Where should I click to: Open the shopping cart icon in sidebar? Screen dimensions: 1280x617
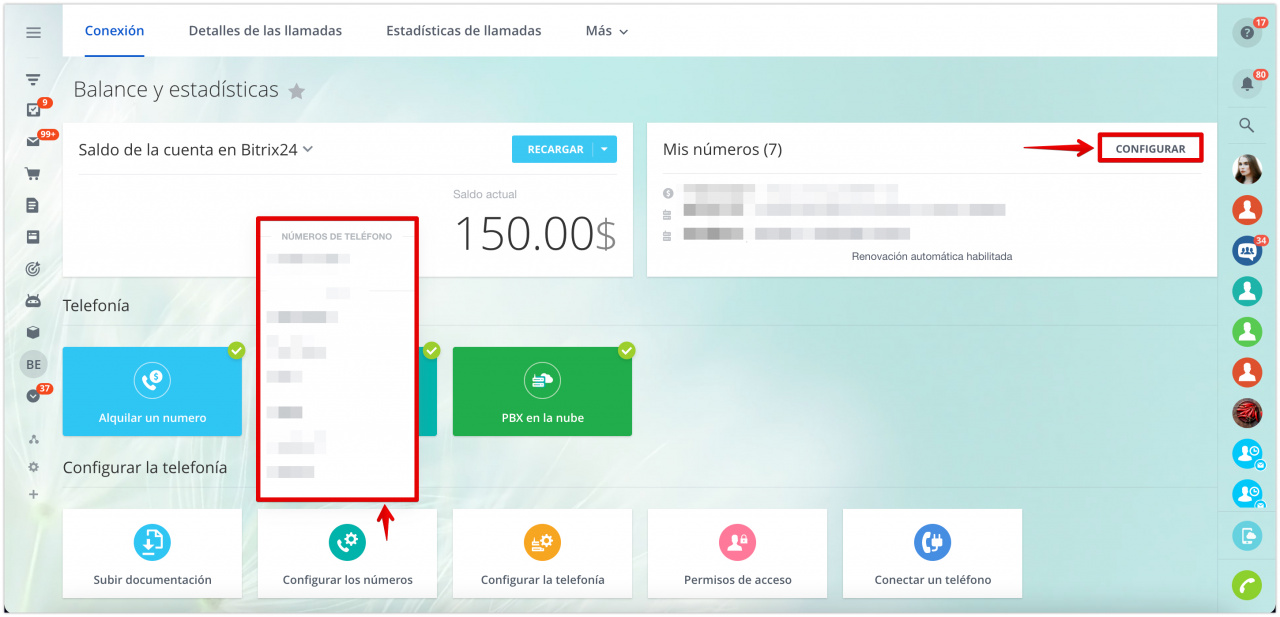pyautogui.click(x=33, y=173)
